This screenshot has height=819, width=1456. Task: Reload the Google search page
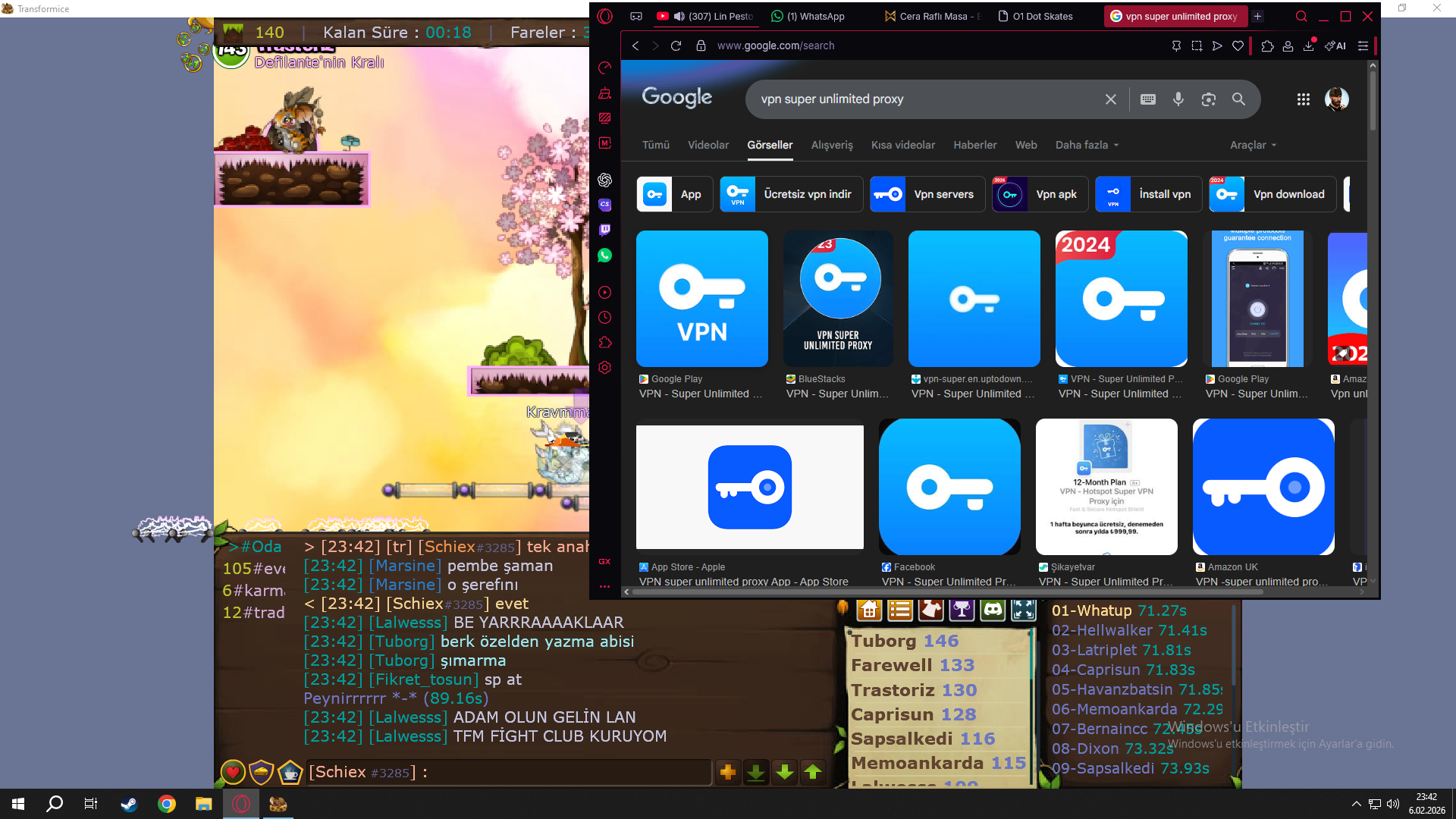pyautogui.click(x=676, y=45)
